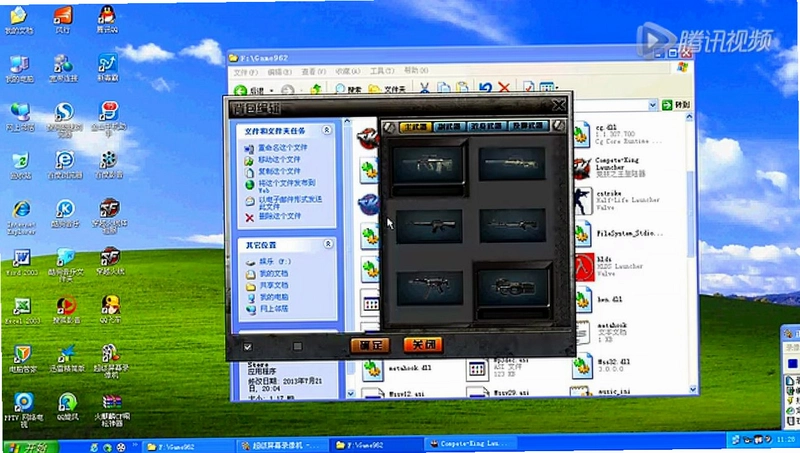Click 删除这个文件 link
800x453 pixels.
pos(280,216)
